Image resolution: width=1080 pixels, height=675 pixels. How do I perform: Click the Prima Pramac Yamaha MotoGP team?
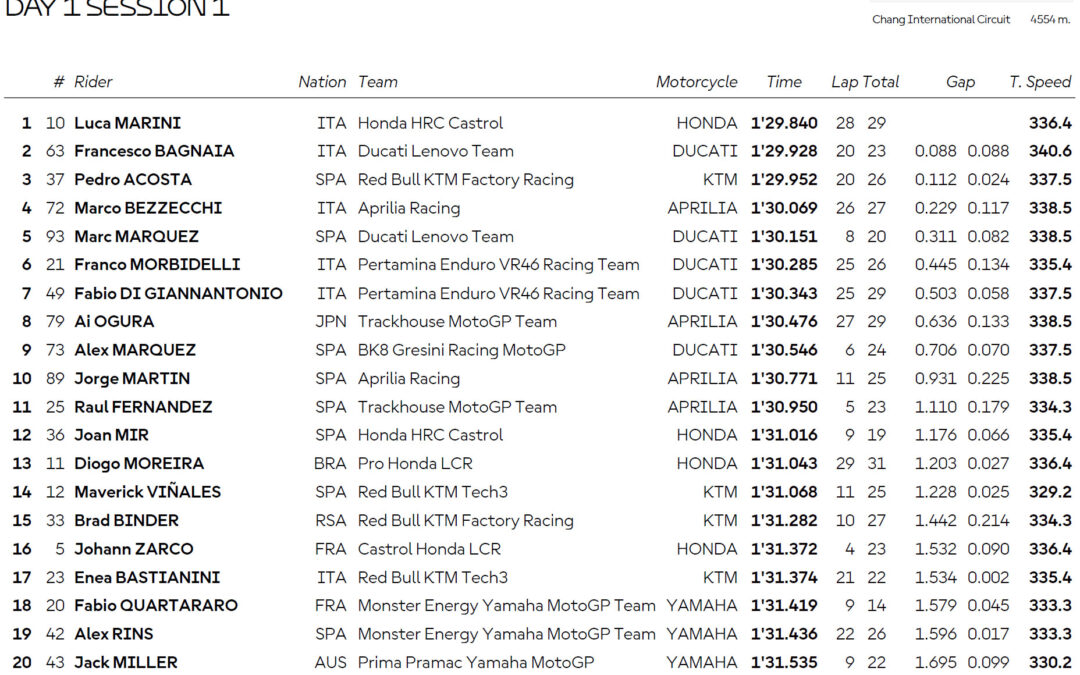pos(476,662)
